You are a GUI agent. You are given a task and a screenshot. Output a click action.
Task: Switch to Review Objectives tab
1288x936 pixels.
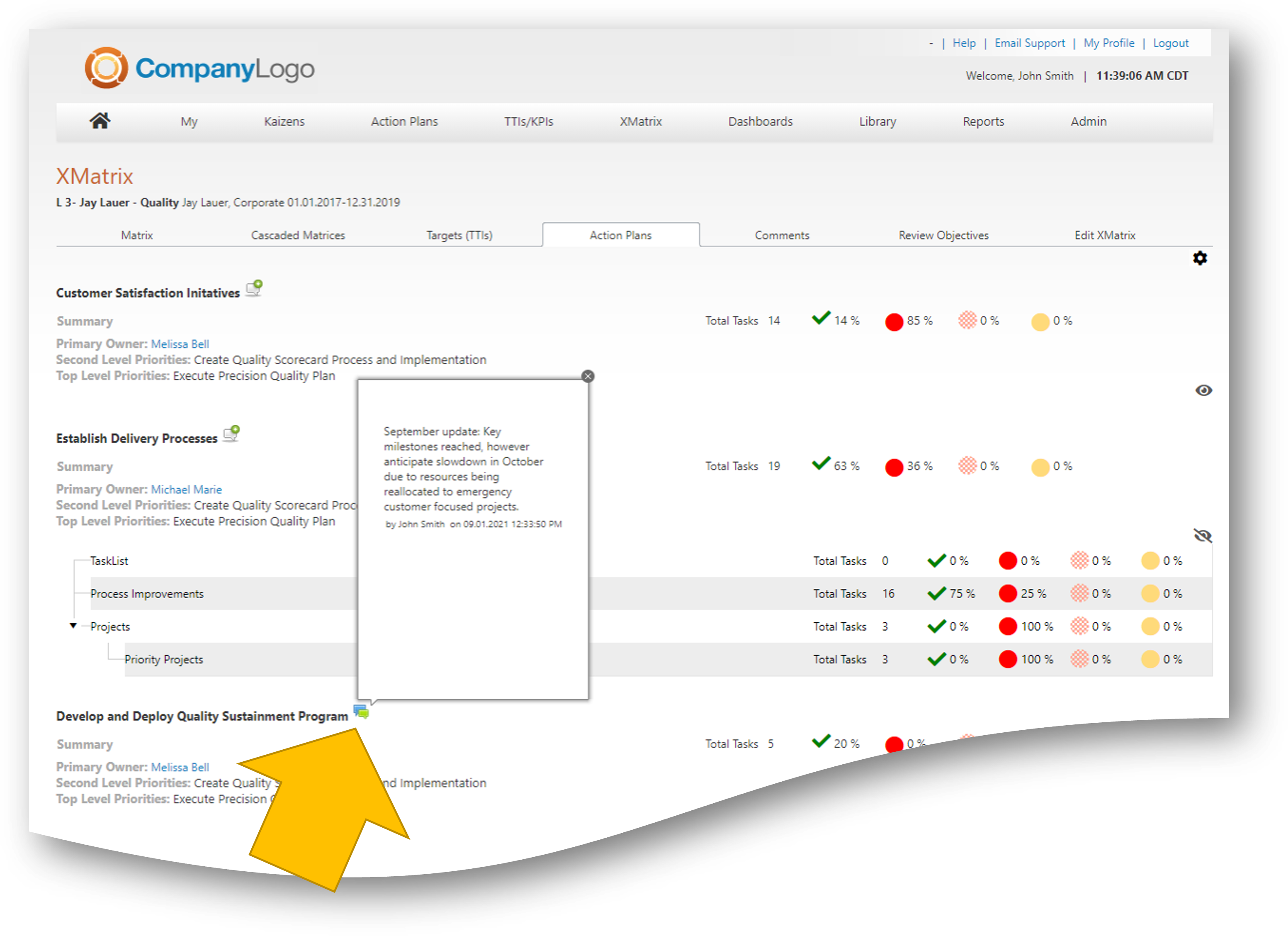(x=943, y=235)
